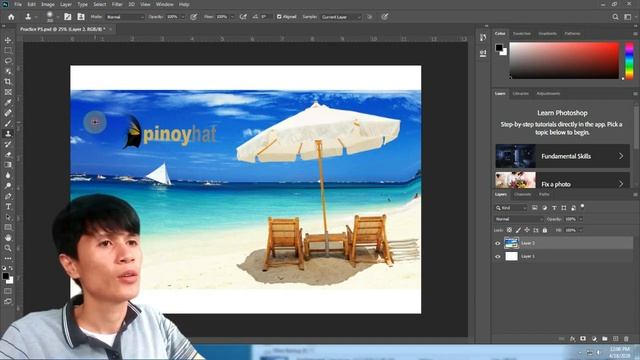Toggle airbrush build-up effects
The image size is (640, 360).
click(243, 17)
